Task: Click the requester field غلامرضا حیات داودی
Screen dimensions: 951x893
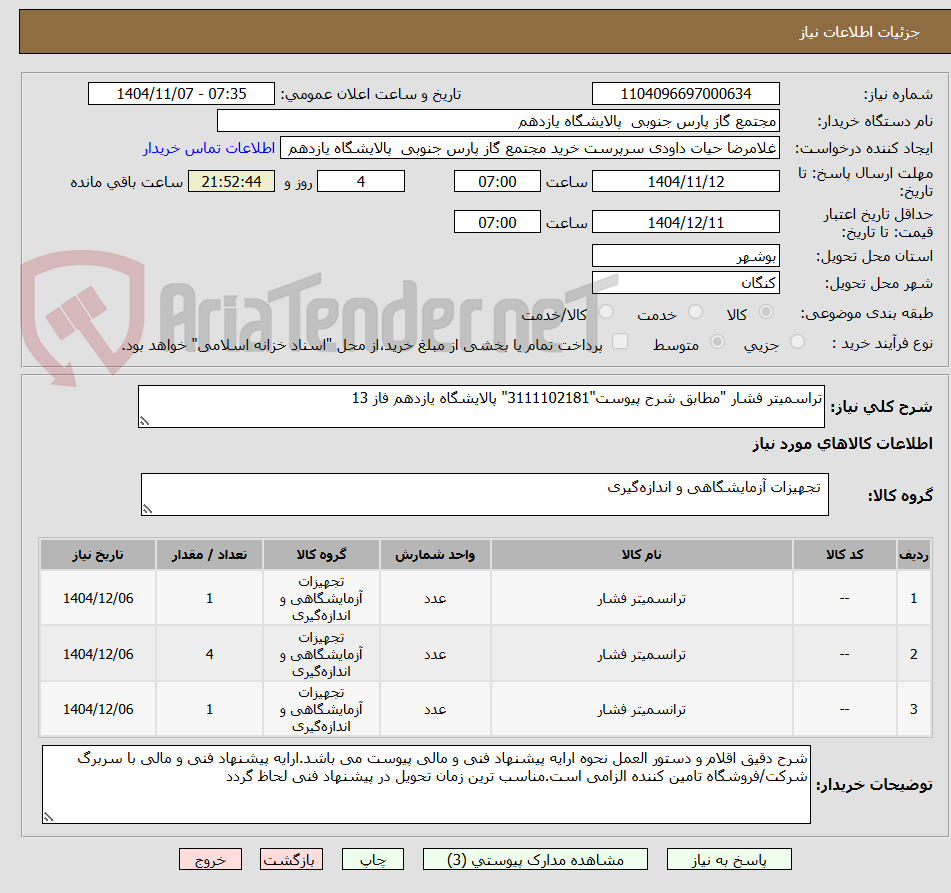Action: tap(529, 148)
